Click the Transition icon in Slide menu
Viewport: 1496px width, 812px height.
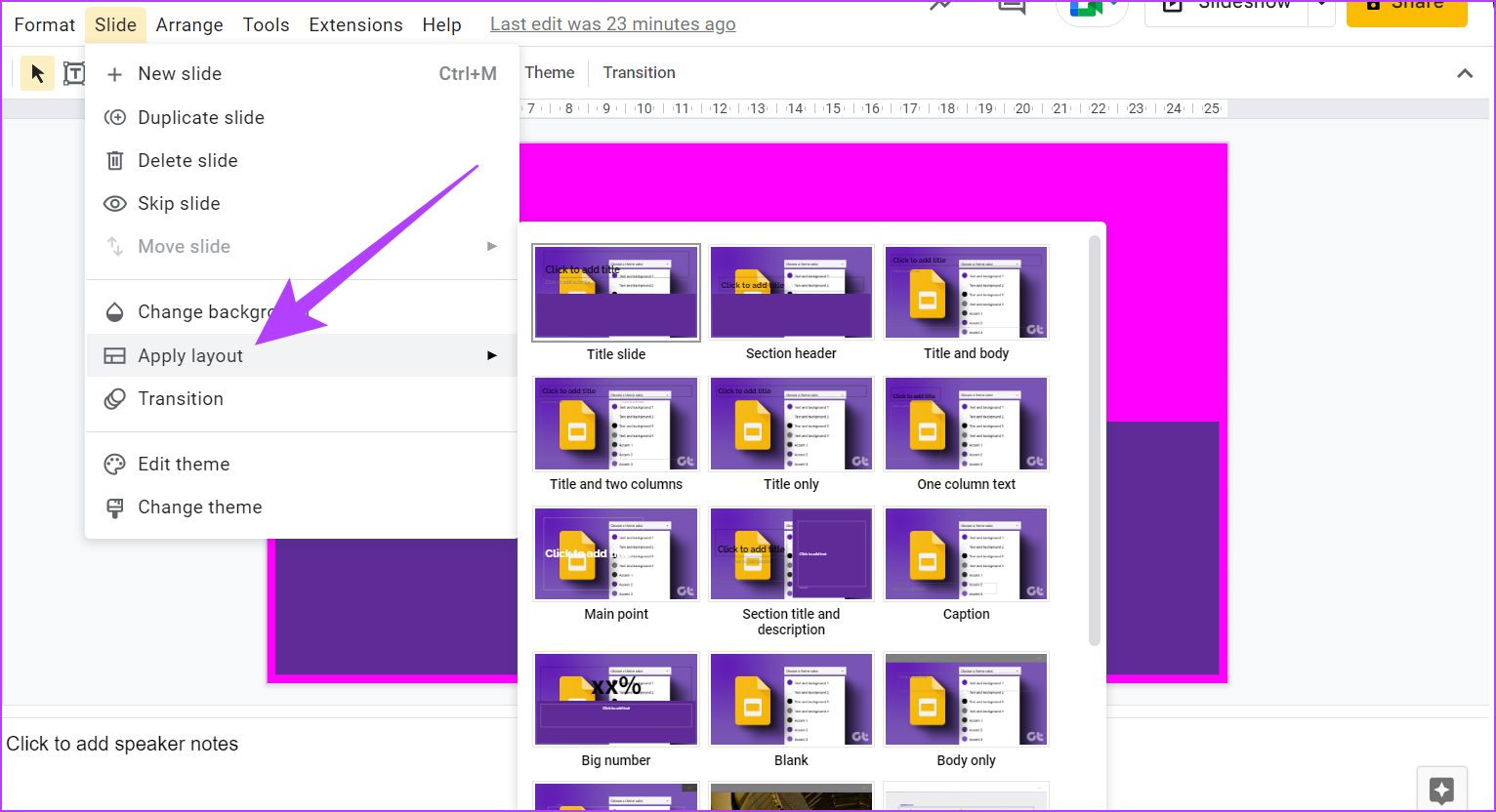(x=114, y=398)
